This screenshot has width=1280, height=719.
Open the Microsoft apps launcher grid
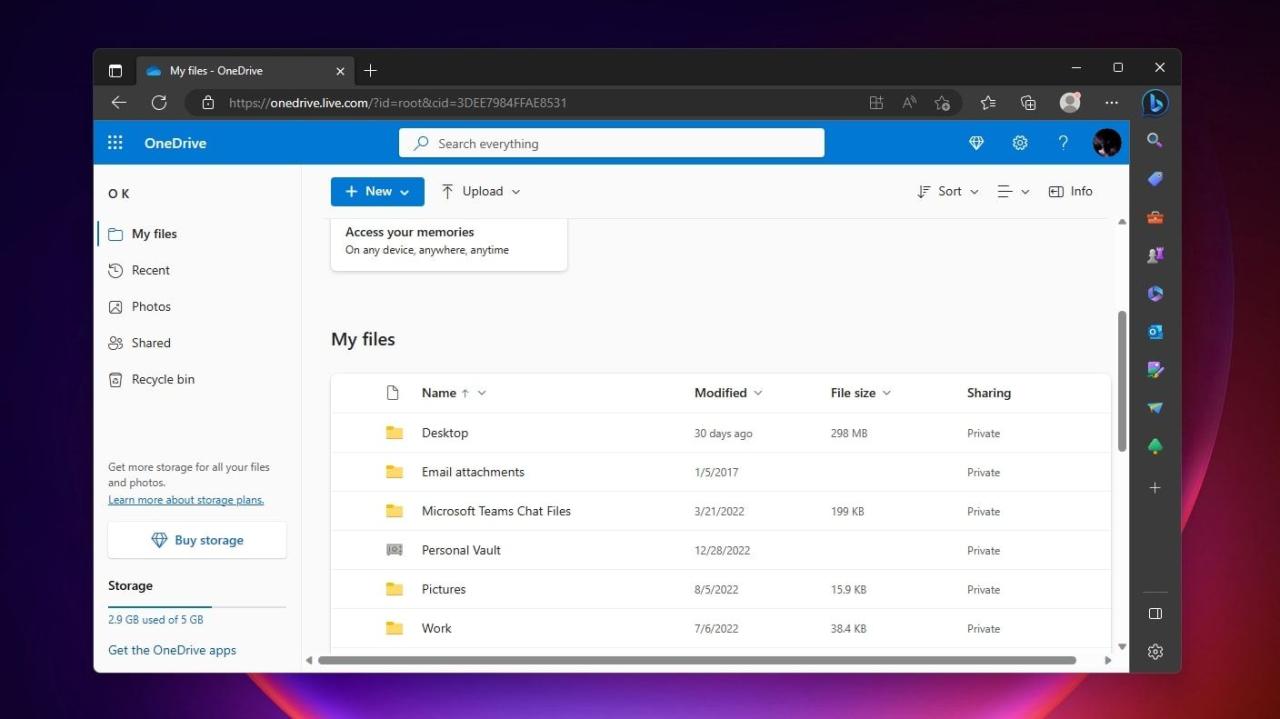pyautogui.click(x=115, y=143)
